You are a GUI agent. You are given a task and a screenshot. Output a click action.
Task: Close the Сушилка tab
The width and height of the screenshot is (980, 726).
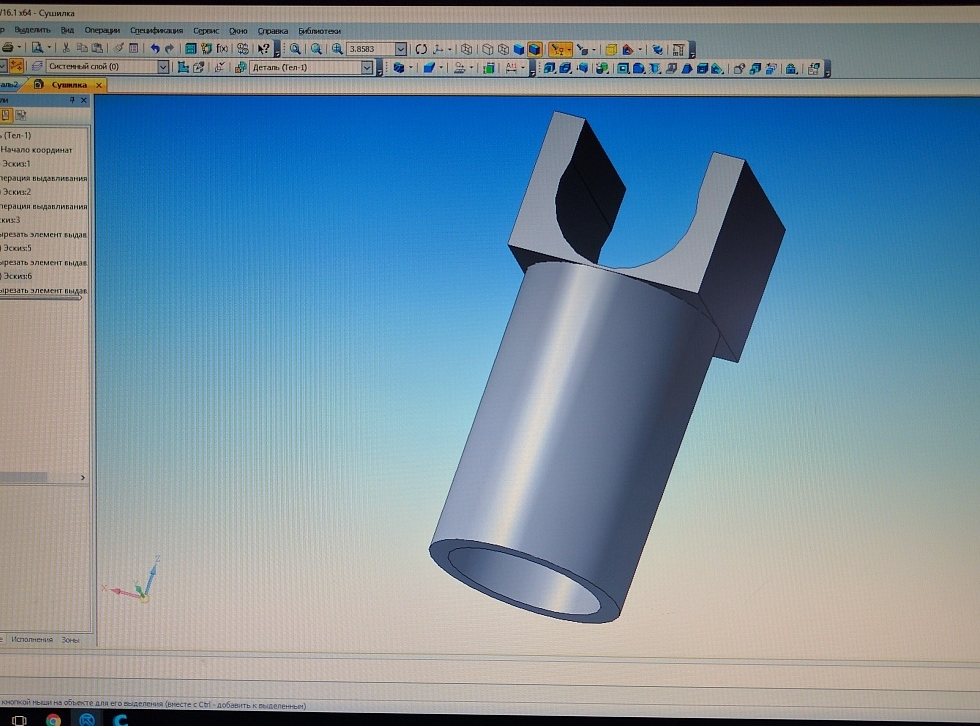(99, 85)
